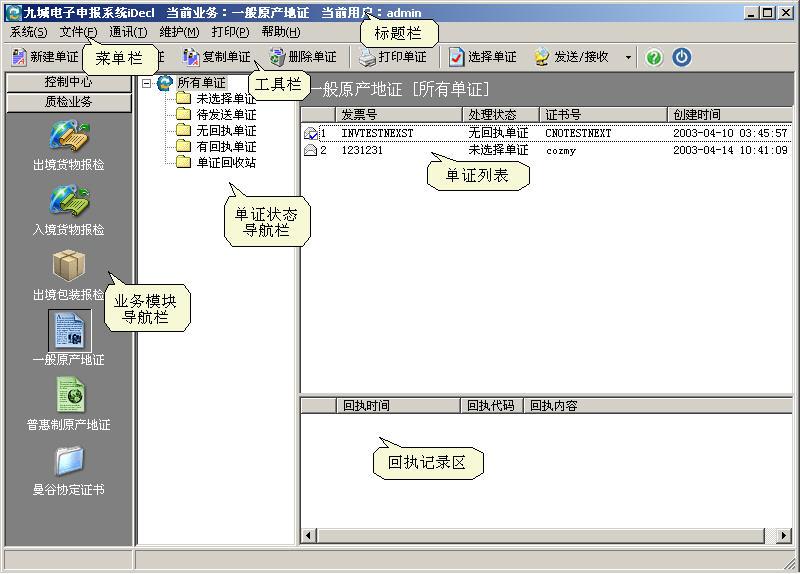Click the blue power exit icon

click(682, 57)
